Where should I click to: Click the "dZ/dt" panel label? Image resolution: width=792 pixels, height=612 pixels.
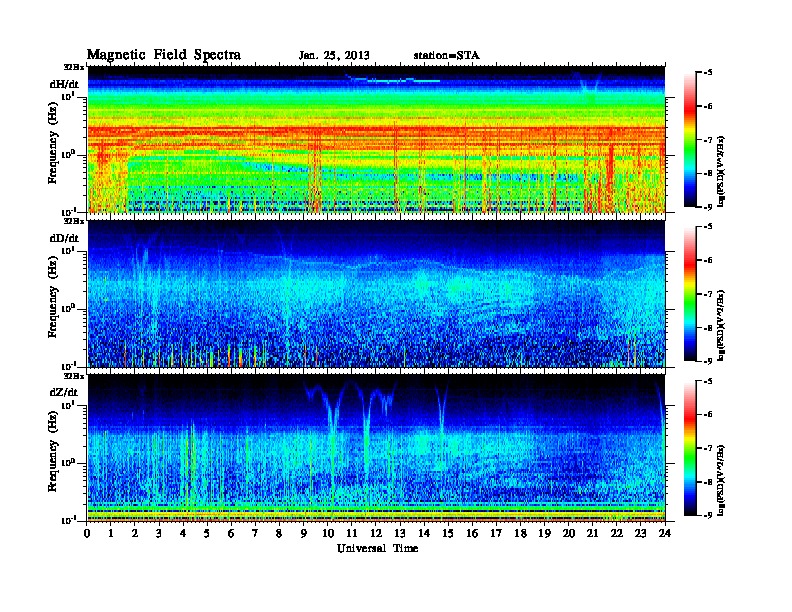(64, 392)
